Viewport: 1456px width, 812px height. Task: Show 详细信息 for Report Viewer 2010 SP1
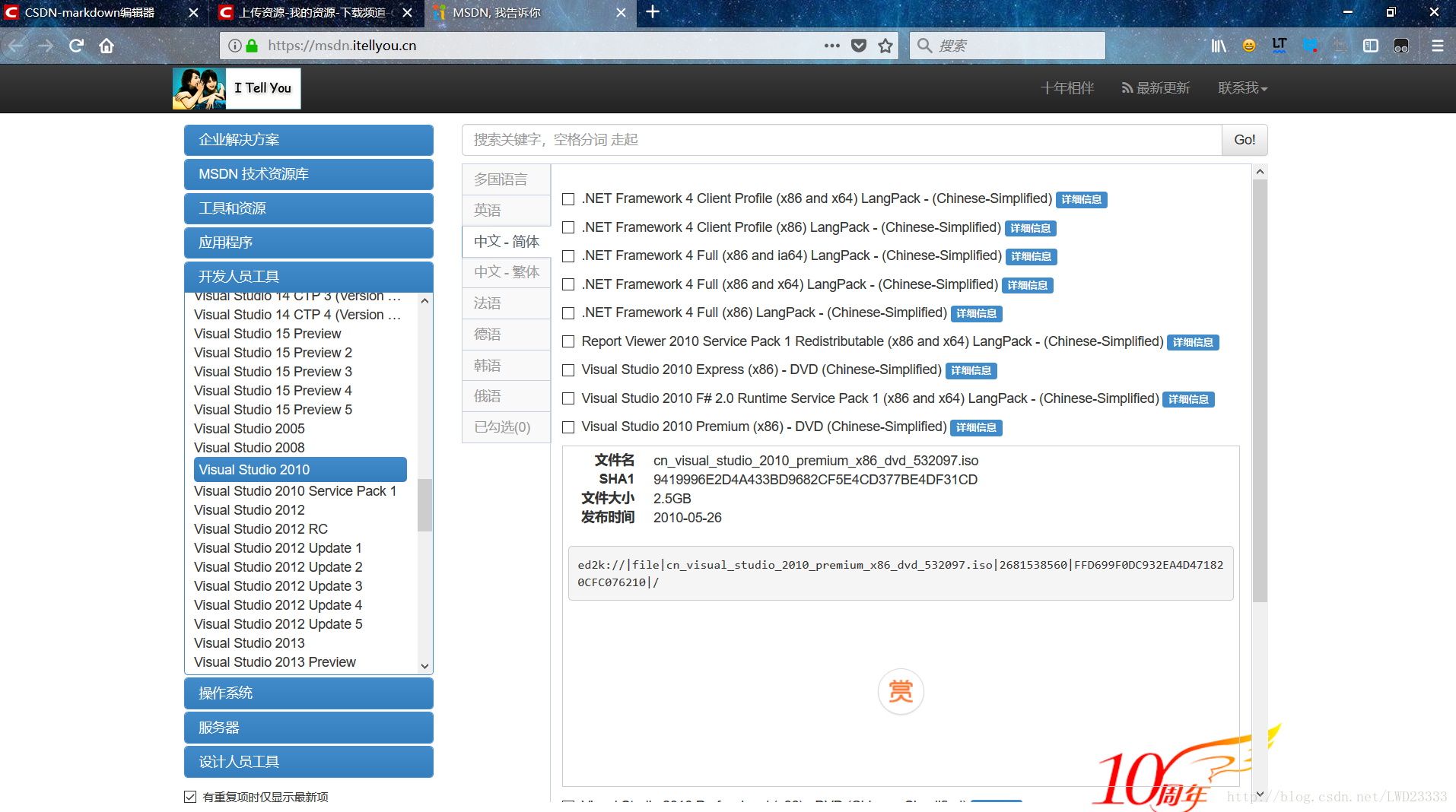pos(1193,343)
